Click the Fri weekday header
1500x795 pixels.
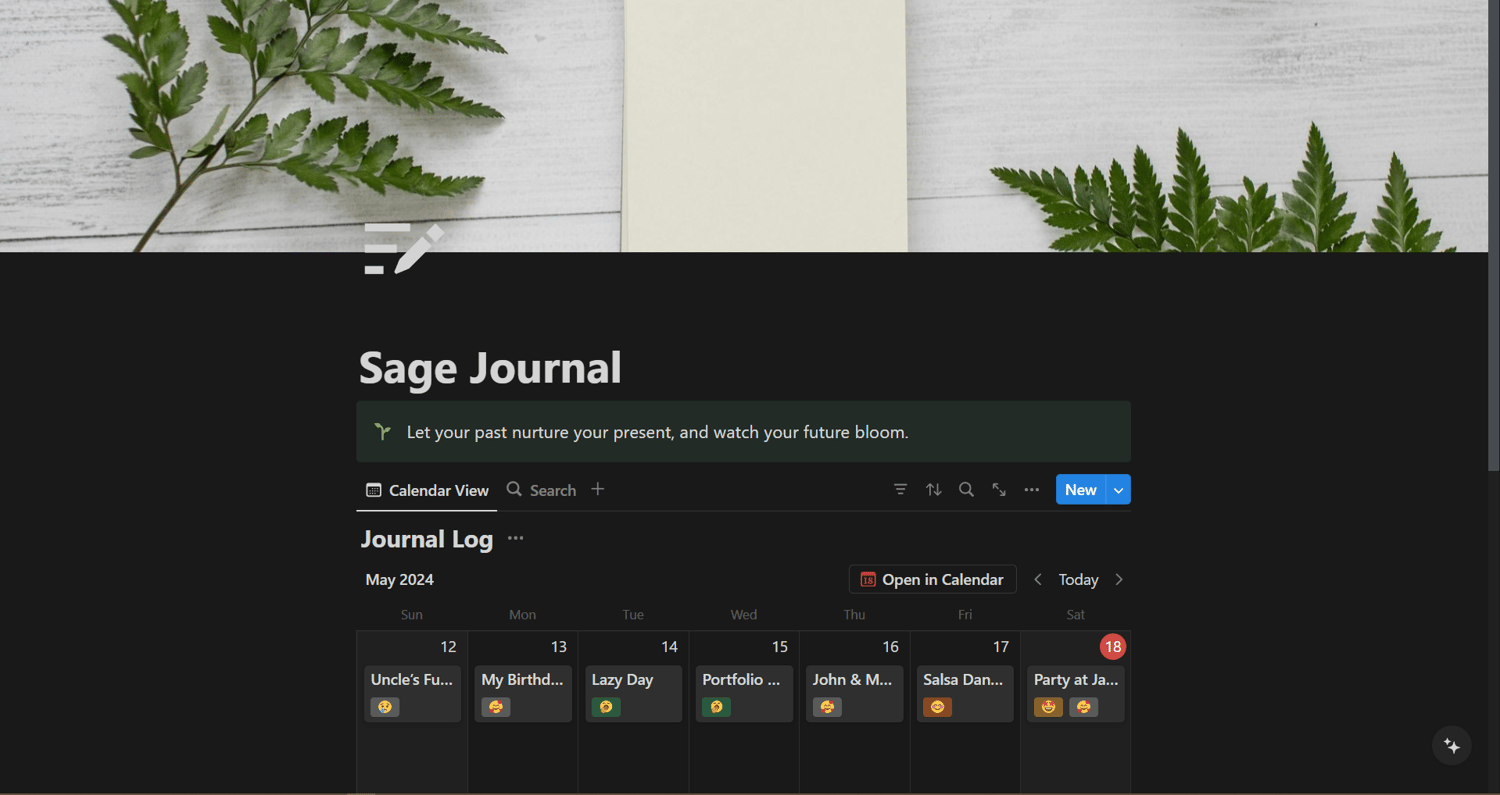[965, 615]
